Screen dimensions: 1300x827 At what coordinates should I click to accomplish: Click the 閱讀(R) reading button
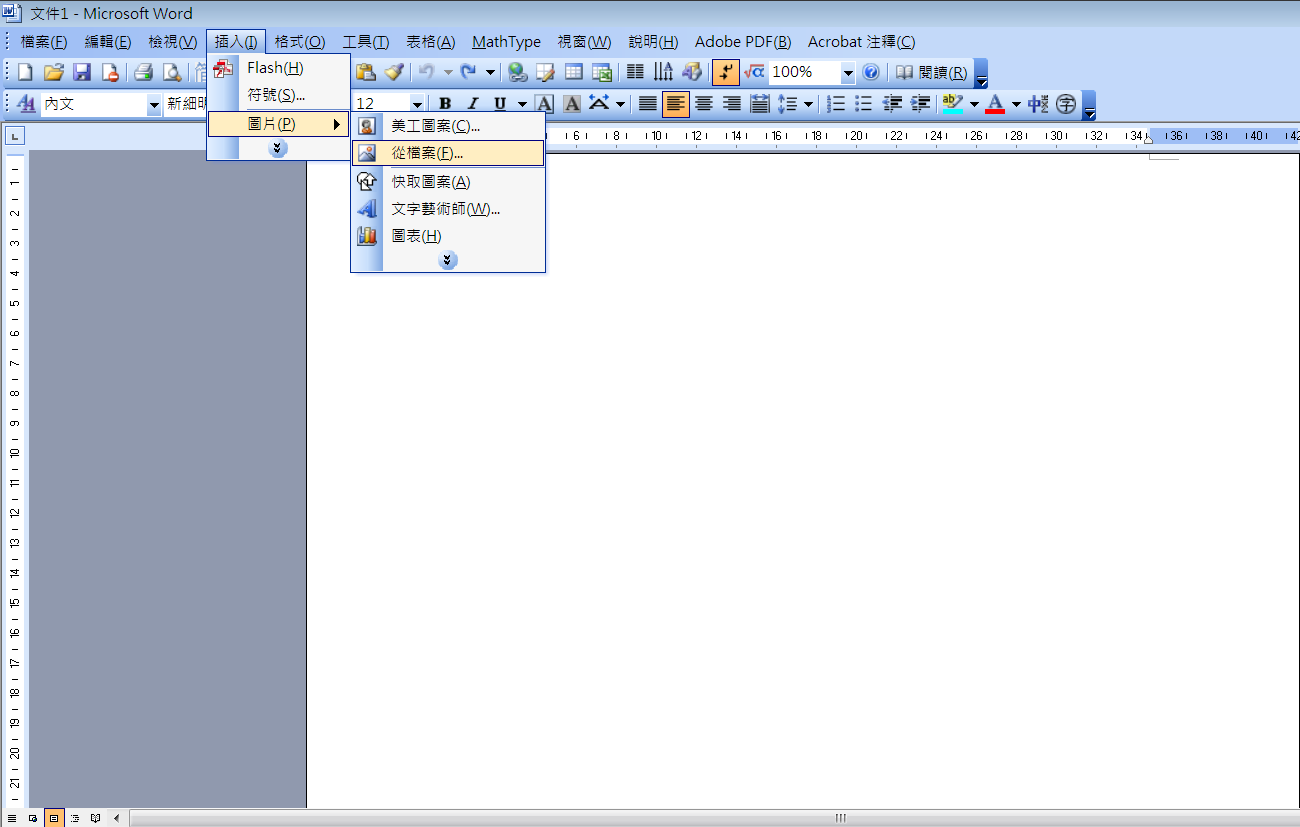pos(931,72)
